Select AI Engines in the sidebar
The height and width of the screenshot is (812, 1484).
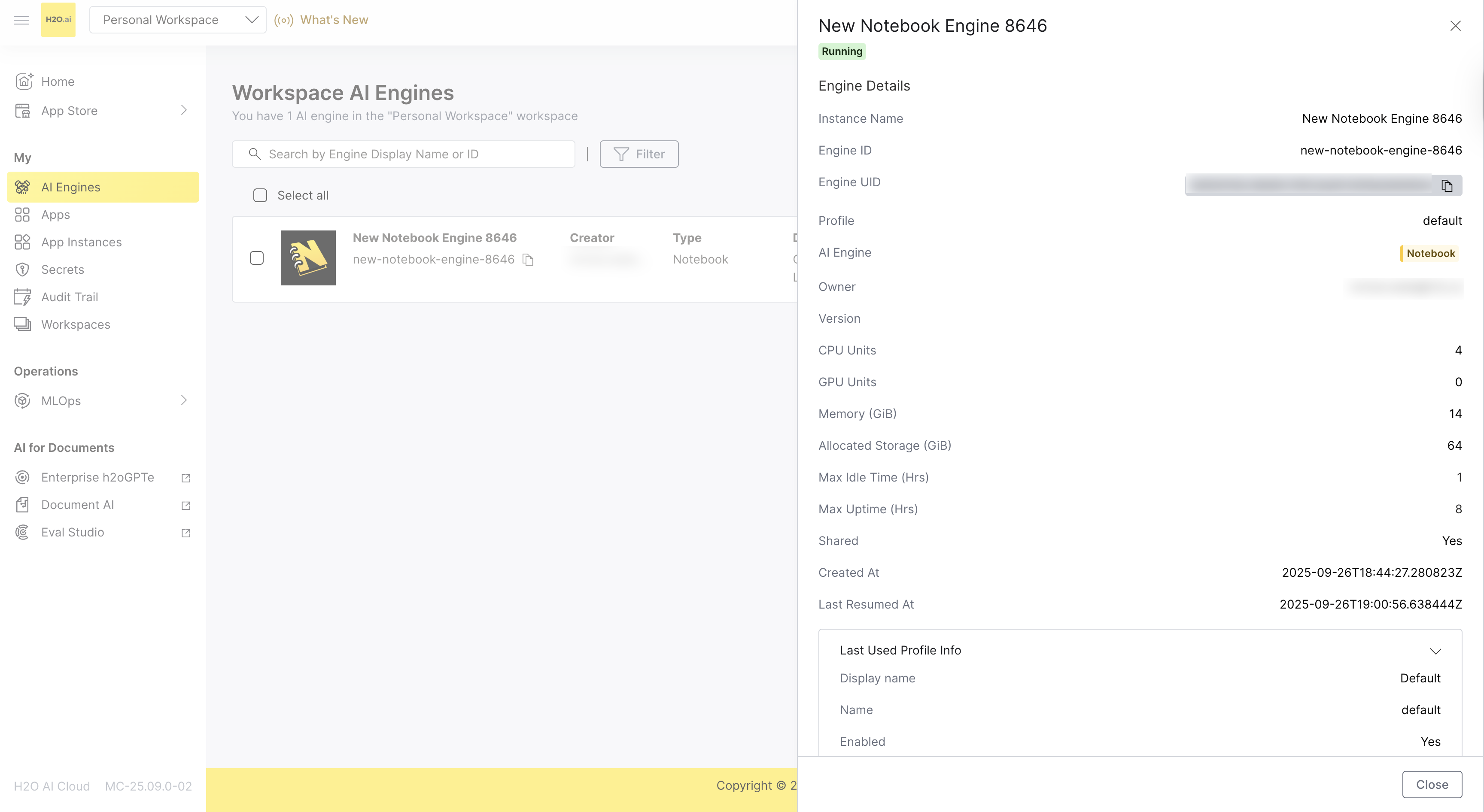[x=70, y=187]
